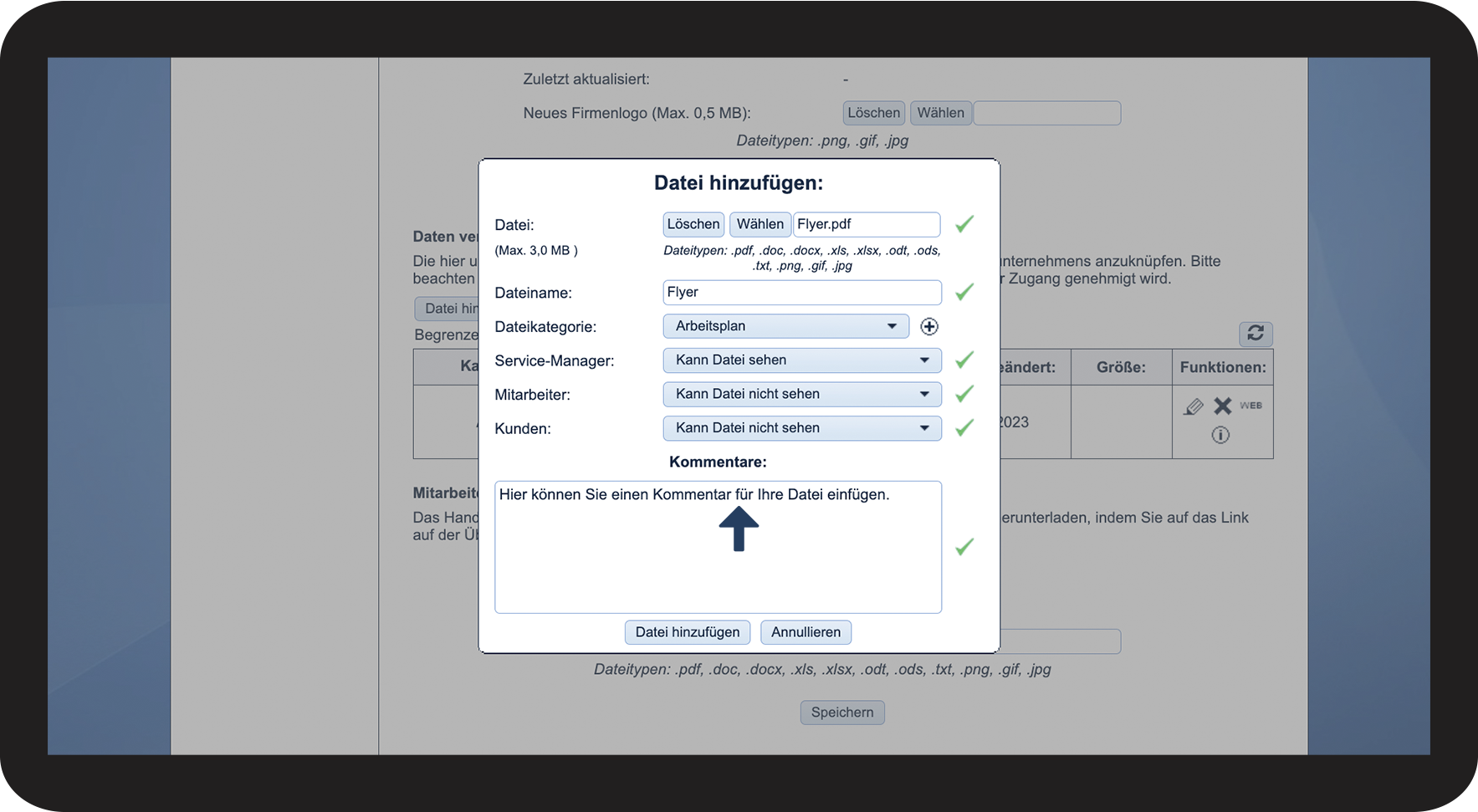The width and height of the screenshot is (1478, 812).
Task: Expand the Service-Manager visibility dropdown
Action: [x=801, y=360]
